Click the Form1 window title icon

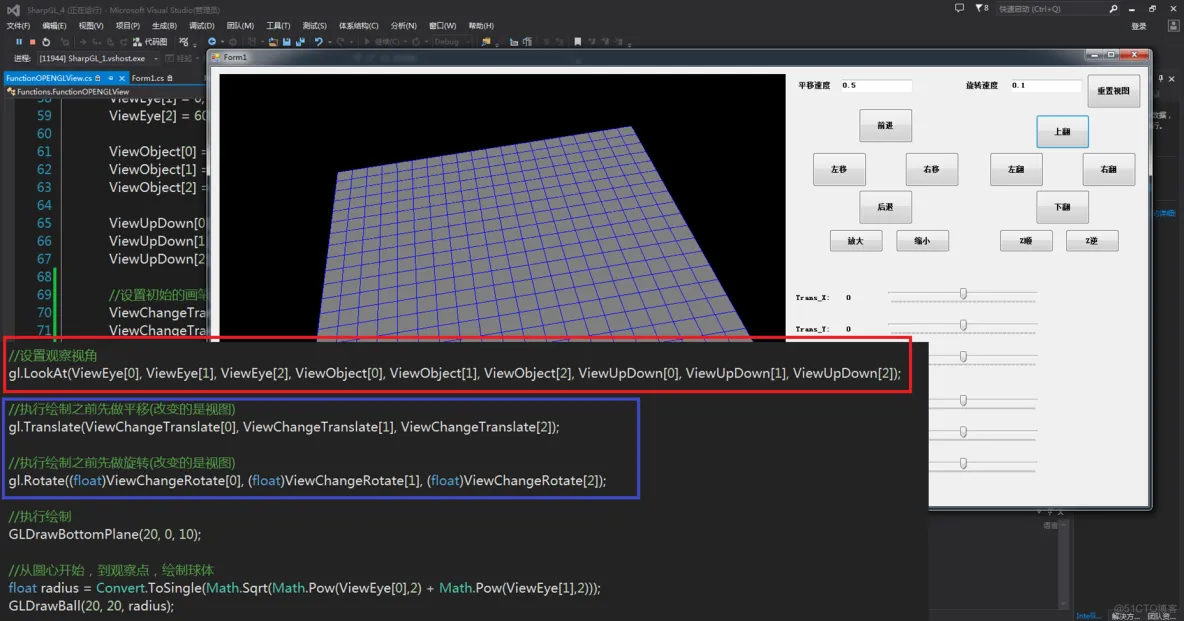[216, 57]
